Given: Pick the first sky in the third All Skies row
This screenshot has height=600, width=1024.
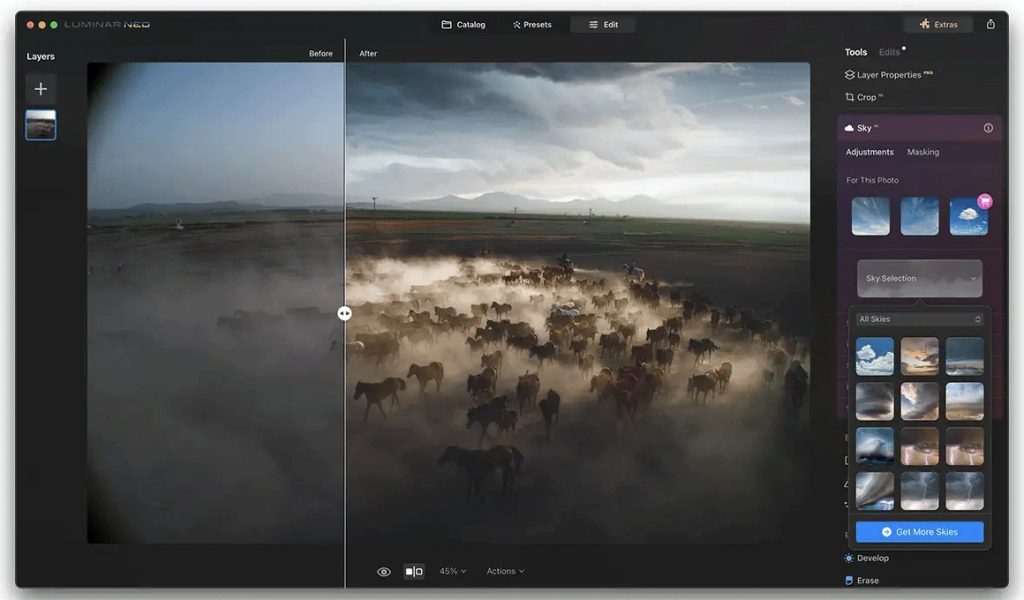Looking at the screenshot, I should pyautogui.click(x=875, y=447).
